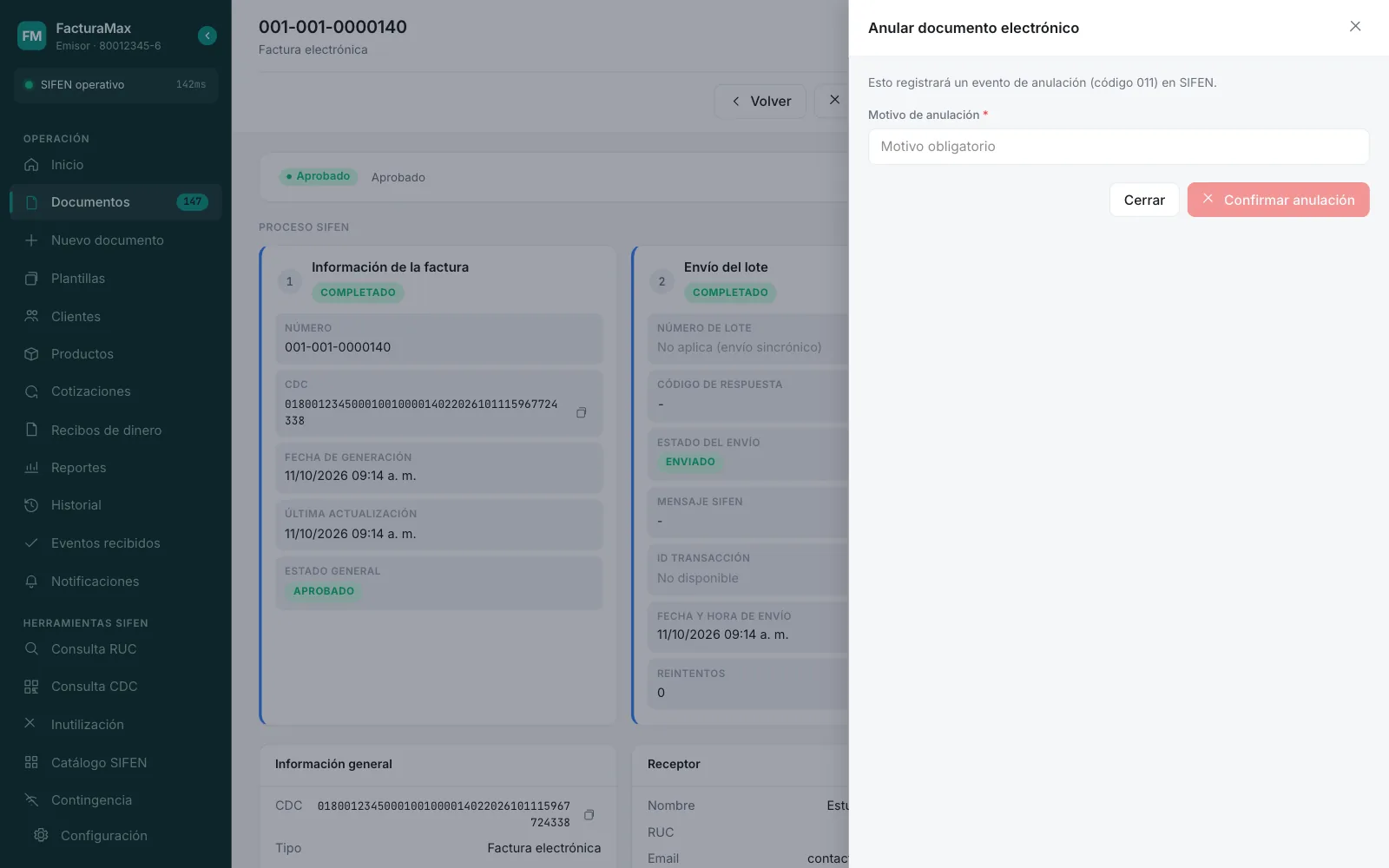Close the Anular documento electrónico panel
This screenshot has width=1389, height=868.
[x=1355, y=27]
